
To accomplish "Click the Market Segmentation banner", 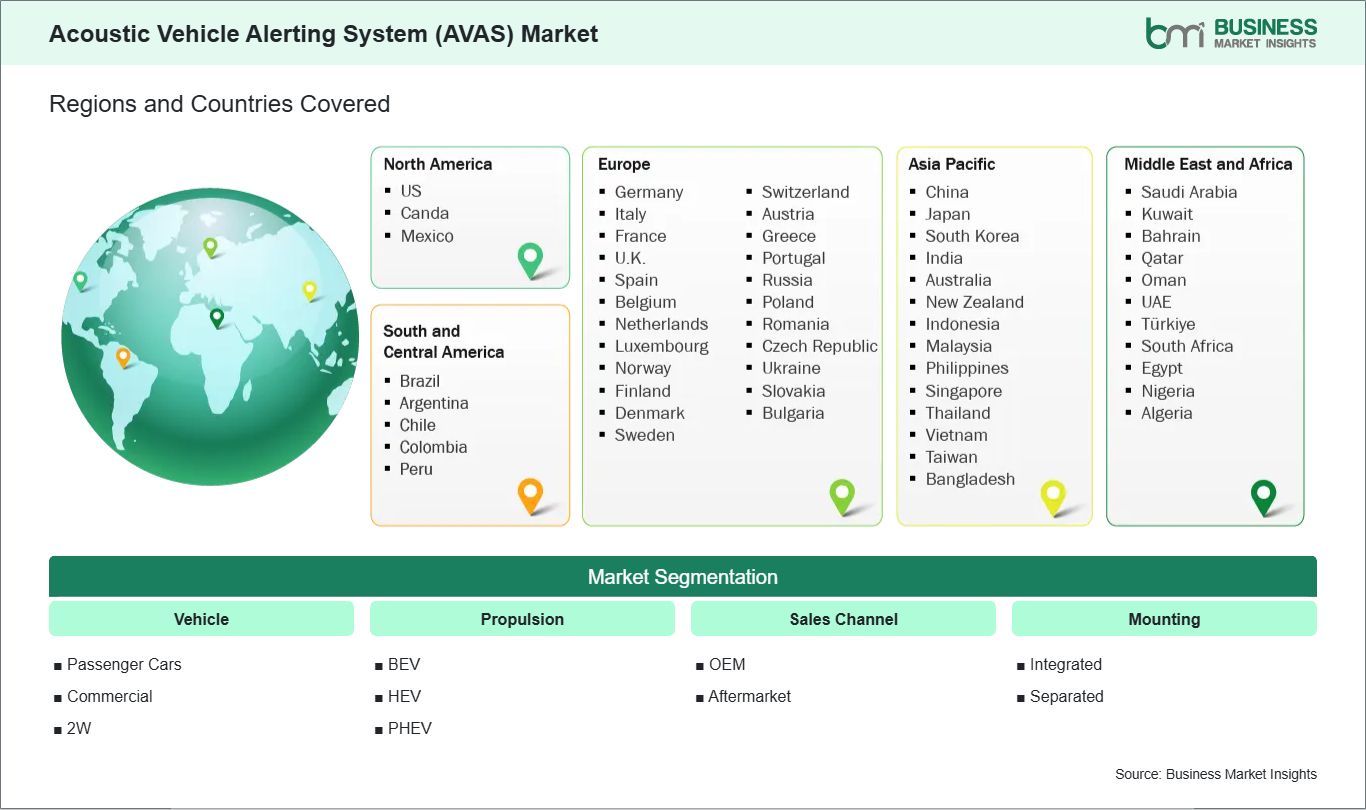I will coord(683,577).
